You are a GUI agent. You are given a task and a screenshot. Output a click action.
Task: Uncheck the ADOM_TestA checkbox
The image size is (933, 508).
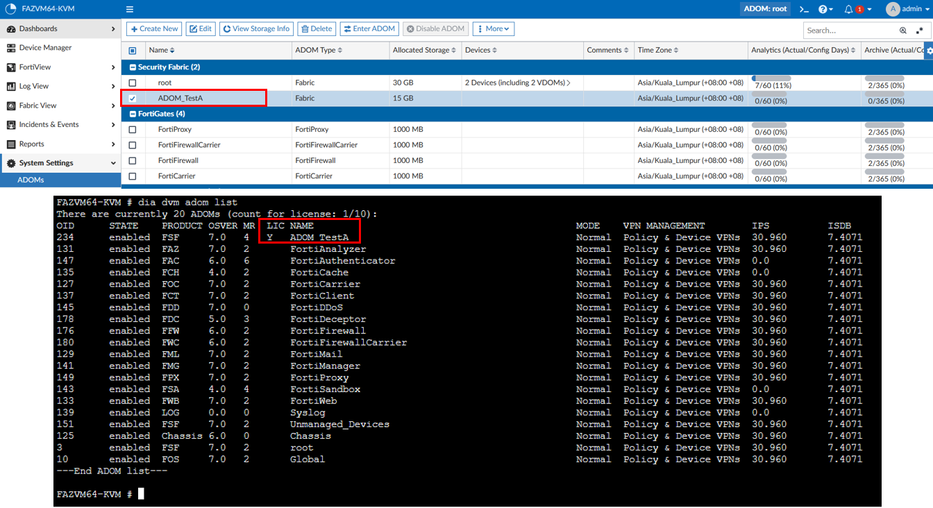132,98
